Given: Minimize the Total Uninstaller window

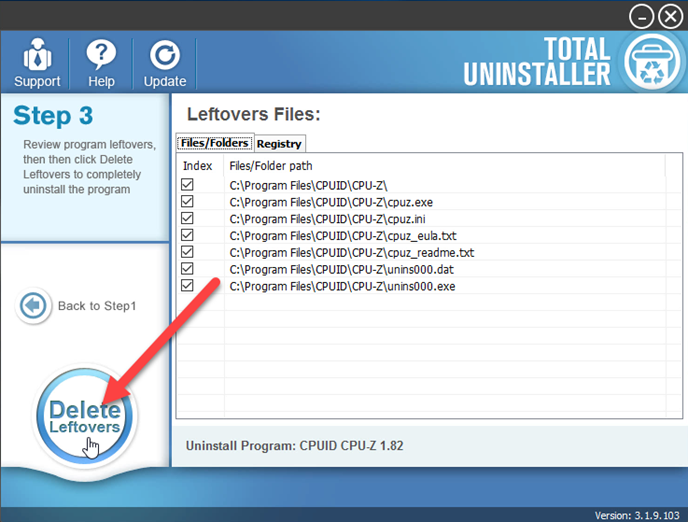Looking at the screenshot, I should tap(641, 17).
